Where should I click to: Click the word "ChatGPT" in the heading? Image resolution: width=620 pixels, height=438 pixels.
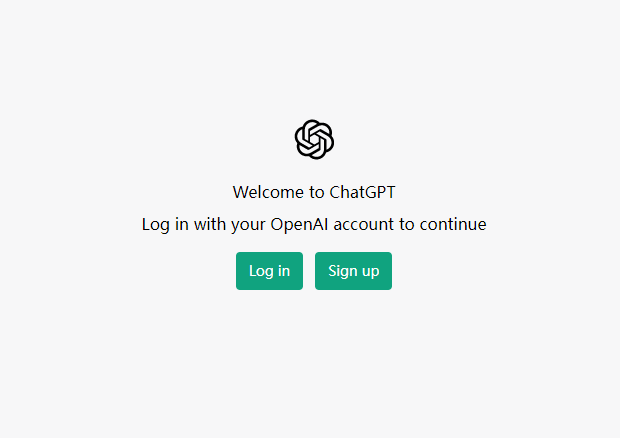tap(362, 193)
